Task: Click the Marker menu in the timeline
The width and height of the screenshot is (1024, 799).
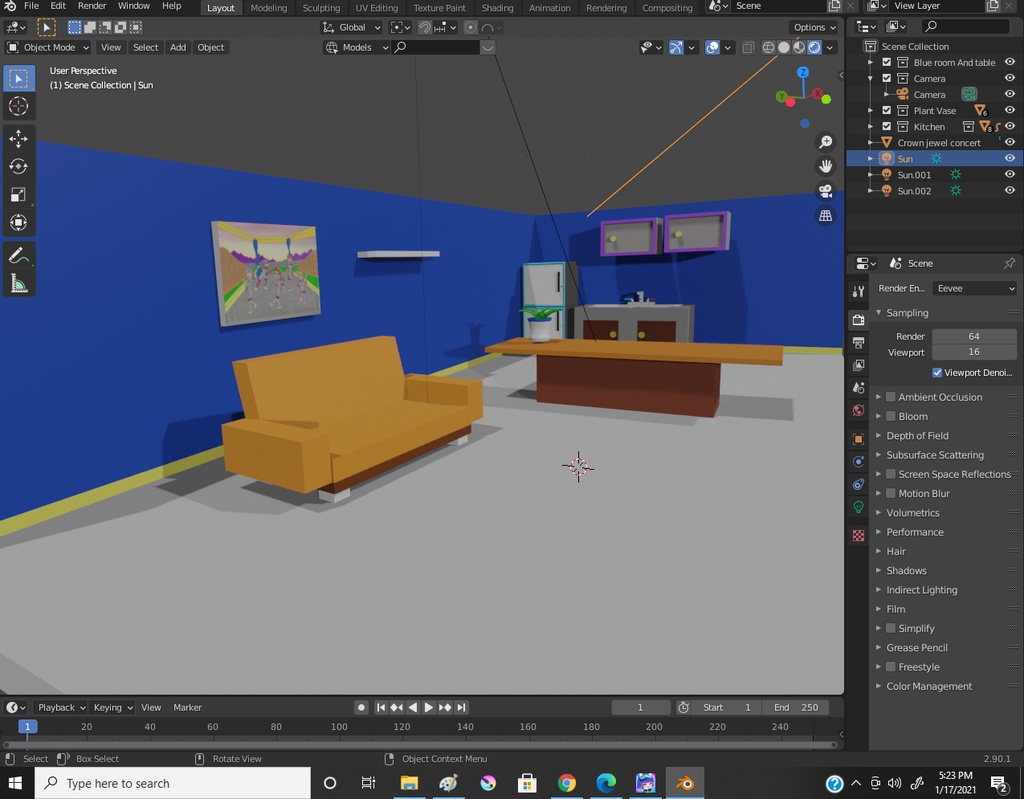Action: (x=187, y=708)
